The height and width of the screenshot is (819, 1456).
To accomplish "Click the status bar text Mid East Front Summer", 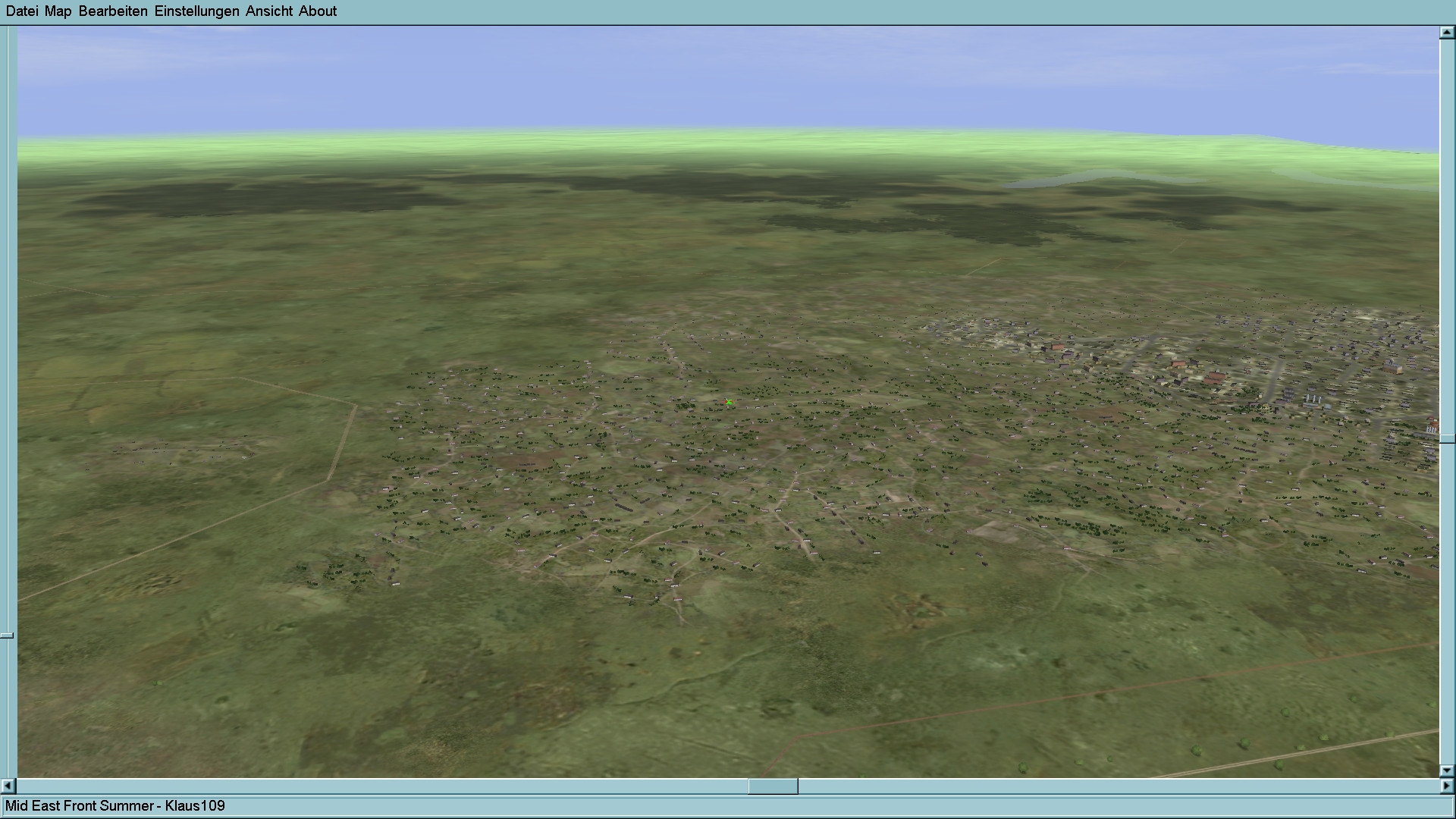I will click(x=80, y=806).
